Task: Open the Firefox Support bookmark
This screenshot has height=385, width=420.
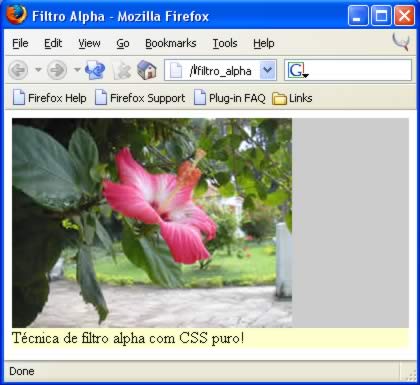Action: 140,98
